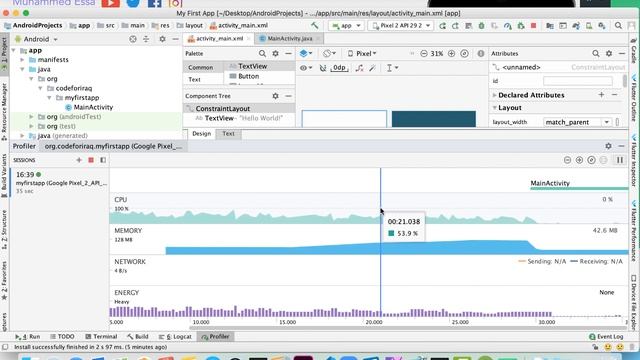Click the Make Project hammer icon

(x=314, y=25)
